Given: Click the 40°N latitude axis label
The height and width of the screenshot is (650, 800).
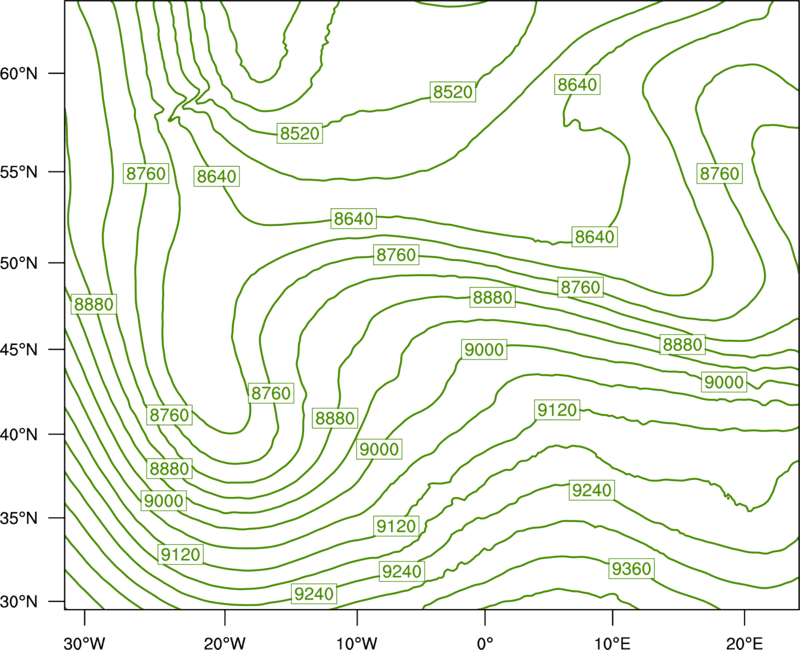Looking at the screenshot, I should [x=19, y=434].
